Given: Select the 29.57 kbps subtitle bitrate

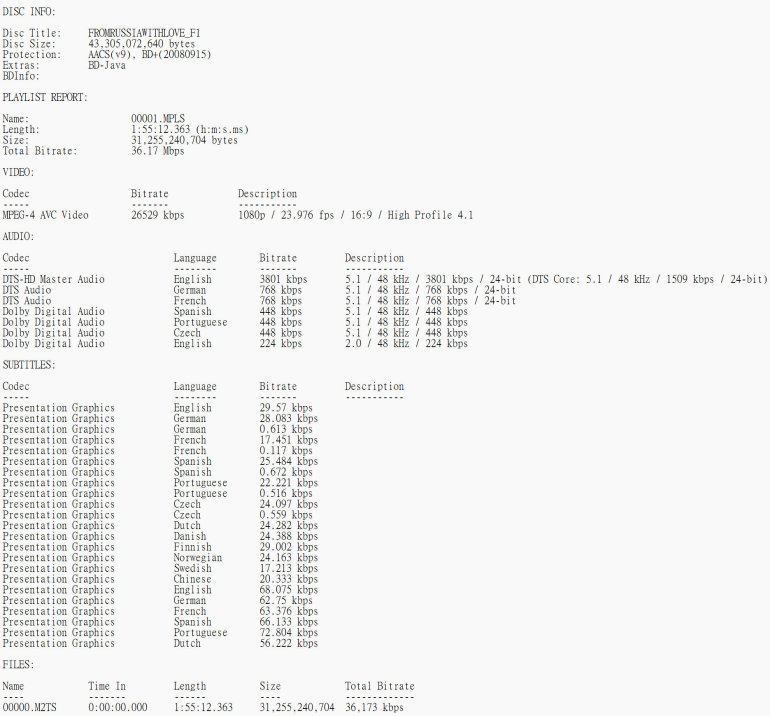Looking at the screenshot, I should [x=286, y=408].
